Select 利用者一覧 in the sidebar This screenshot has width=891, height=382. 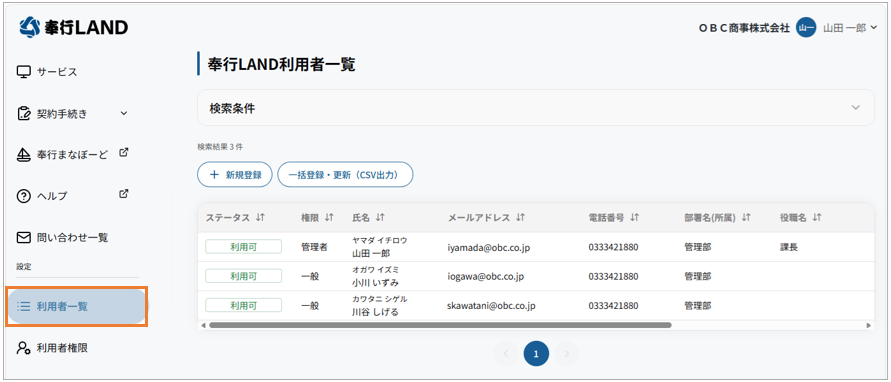click(x=77, y=307)
